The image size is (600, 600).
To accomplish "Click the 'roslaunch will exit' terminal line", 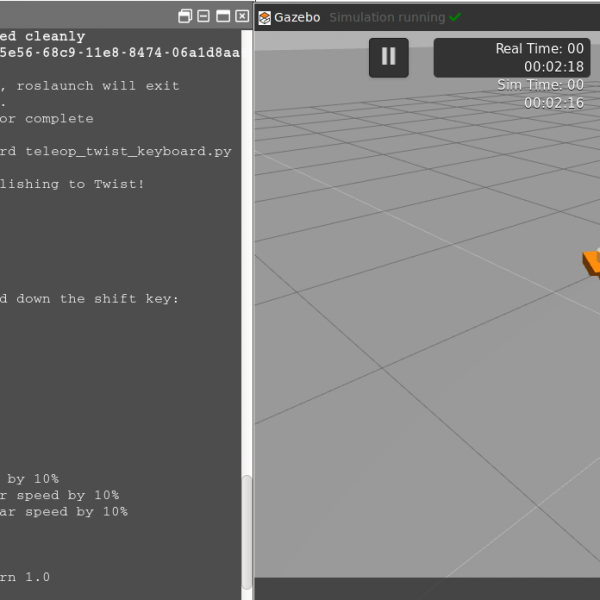I will tap(90, 86).
